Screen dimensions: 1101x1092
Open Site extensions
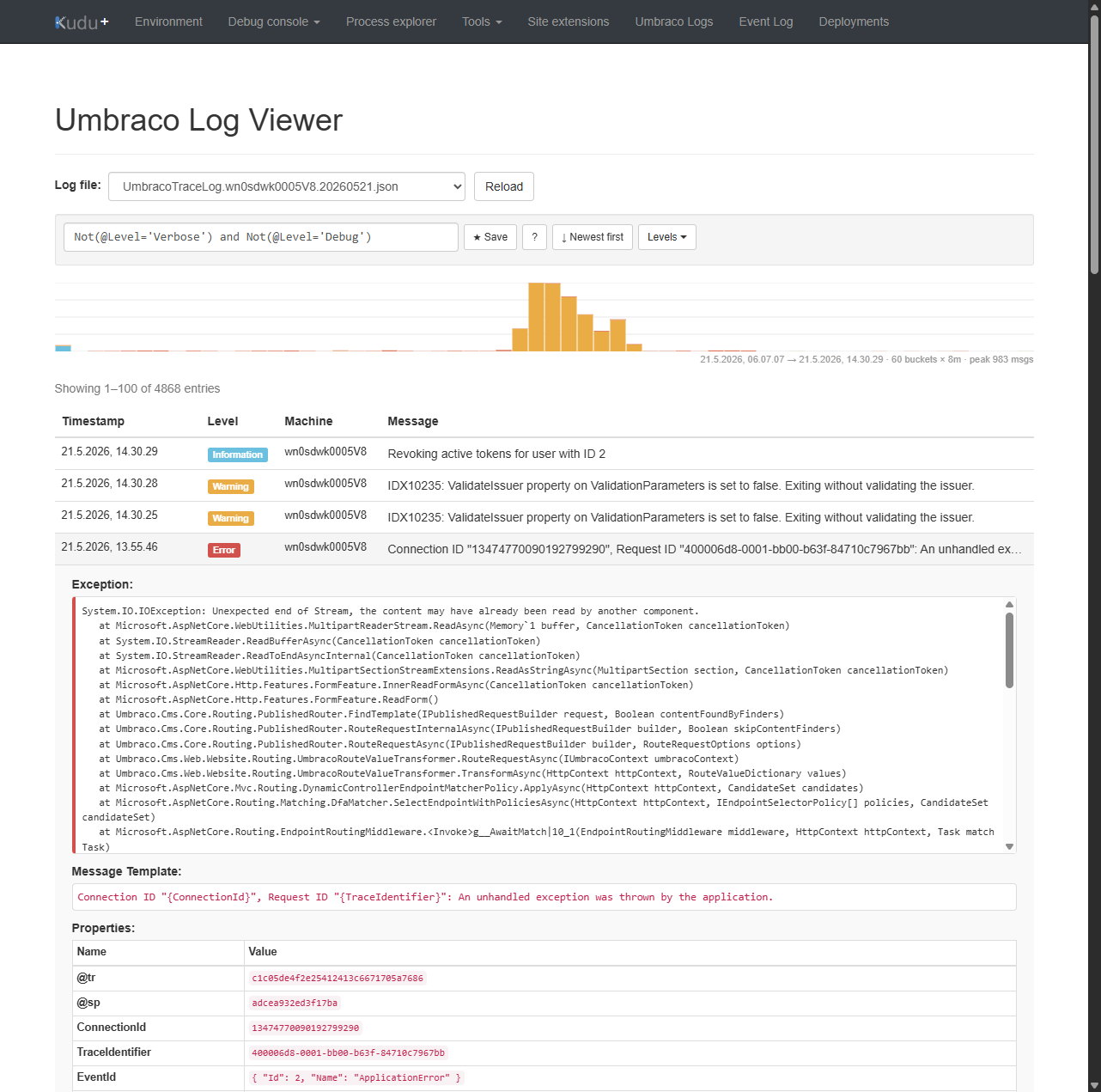(569, 21)
